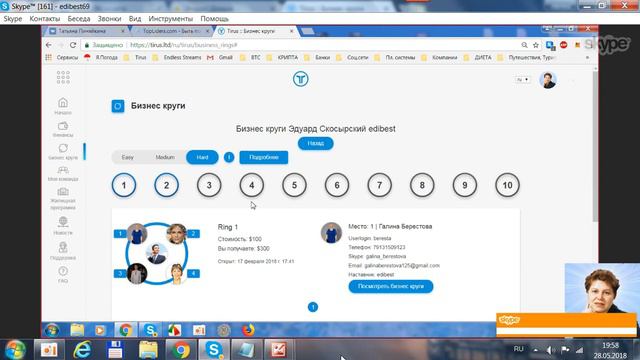Select ring circle number 1
Image resolution: width=640 pixels, height=360 pixels.
(x=124, y=185)
